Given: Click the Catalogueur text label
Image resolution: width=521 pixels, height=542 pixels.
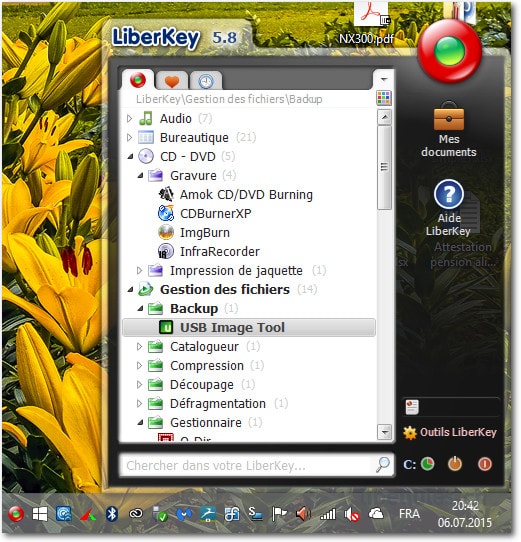Looking at the screenshot, I should 204,346.
